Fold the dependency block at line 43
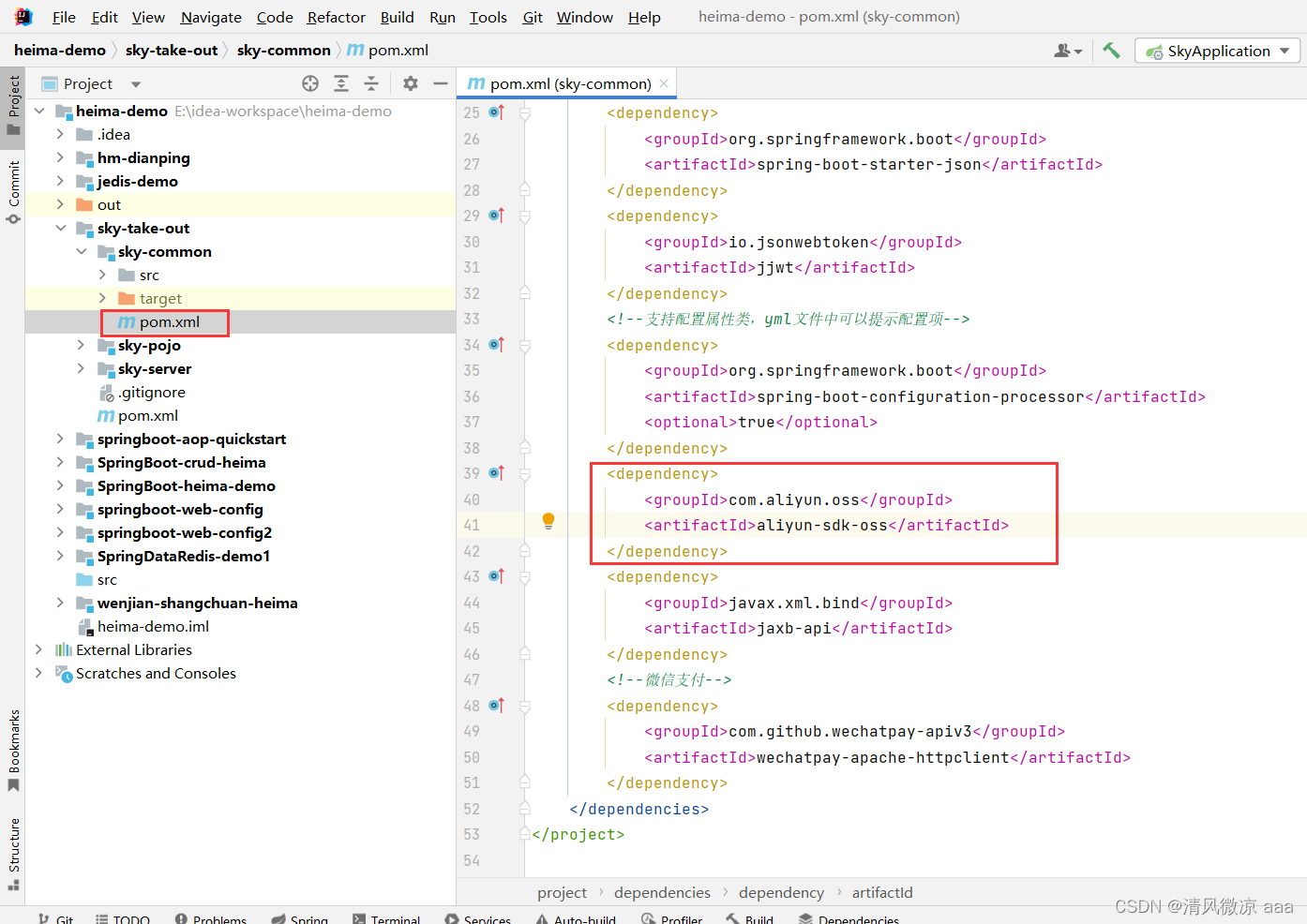 point(525,576)
